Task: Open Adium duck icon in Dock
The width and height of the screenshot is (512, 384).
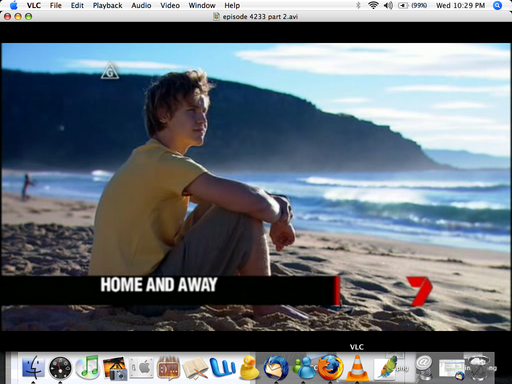Action: [x=249, y=368]
